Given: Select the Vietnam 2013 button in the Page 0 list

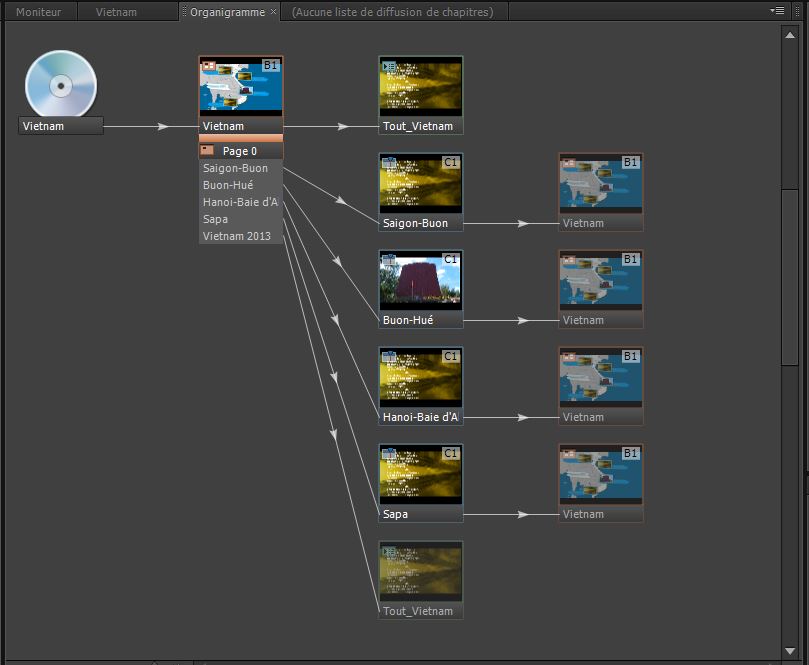Looking at the screenshot, I should coord(237,236).
